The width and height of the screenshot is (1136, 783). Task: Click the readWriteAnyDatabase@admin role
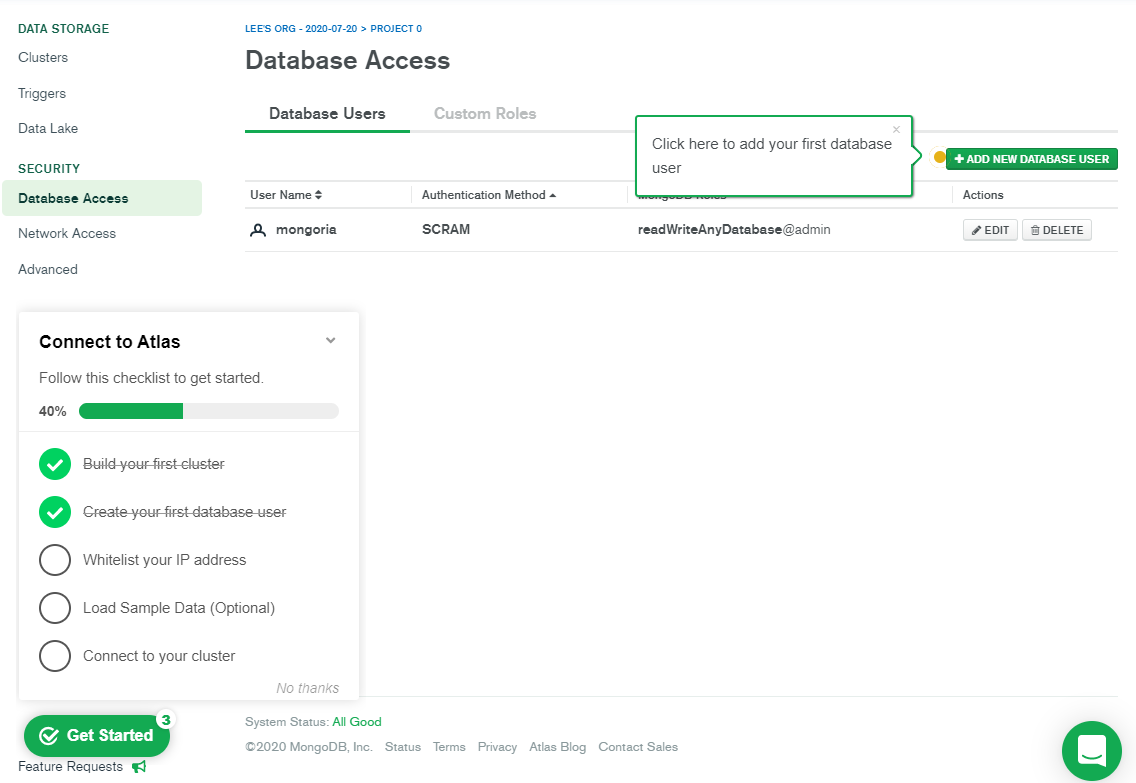[x=734, y=230]
